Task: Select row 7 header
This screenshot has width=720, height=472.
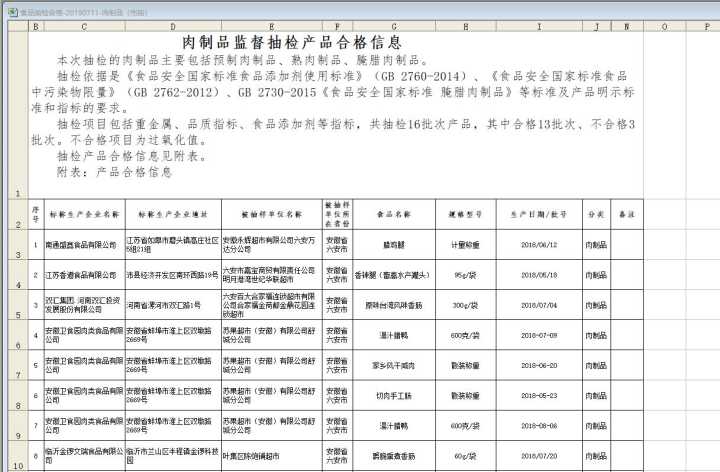Action: 18,365
